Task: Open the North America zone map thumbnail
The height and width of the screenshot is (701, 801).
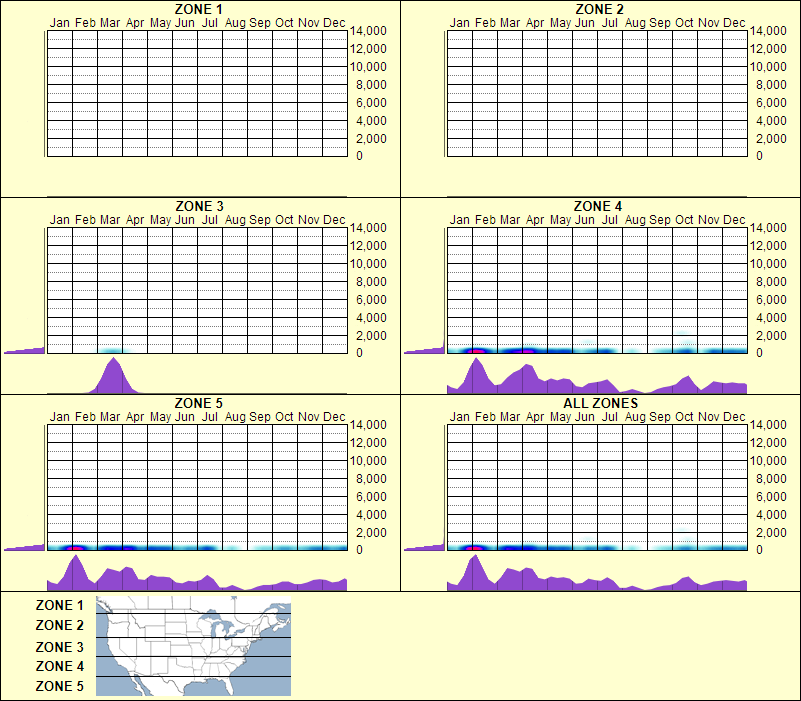Action: coord(193,646)
